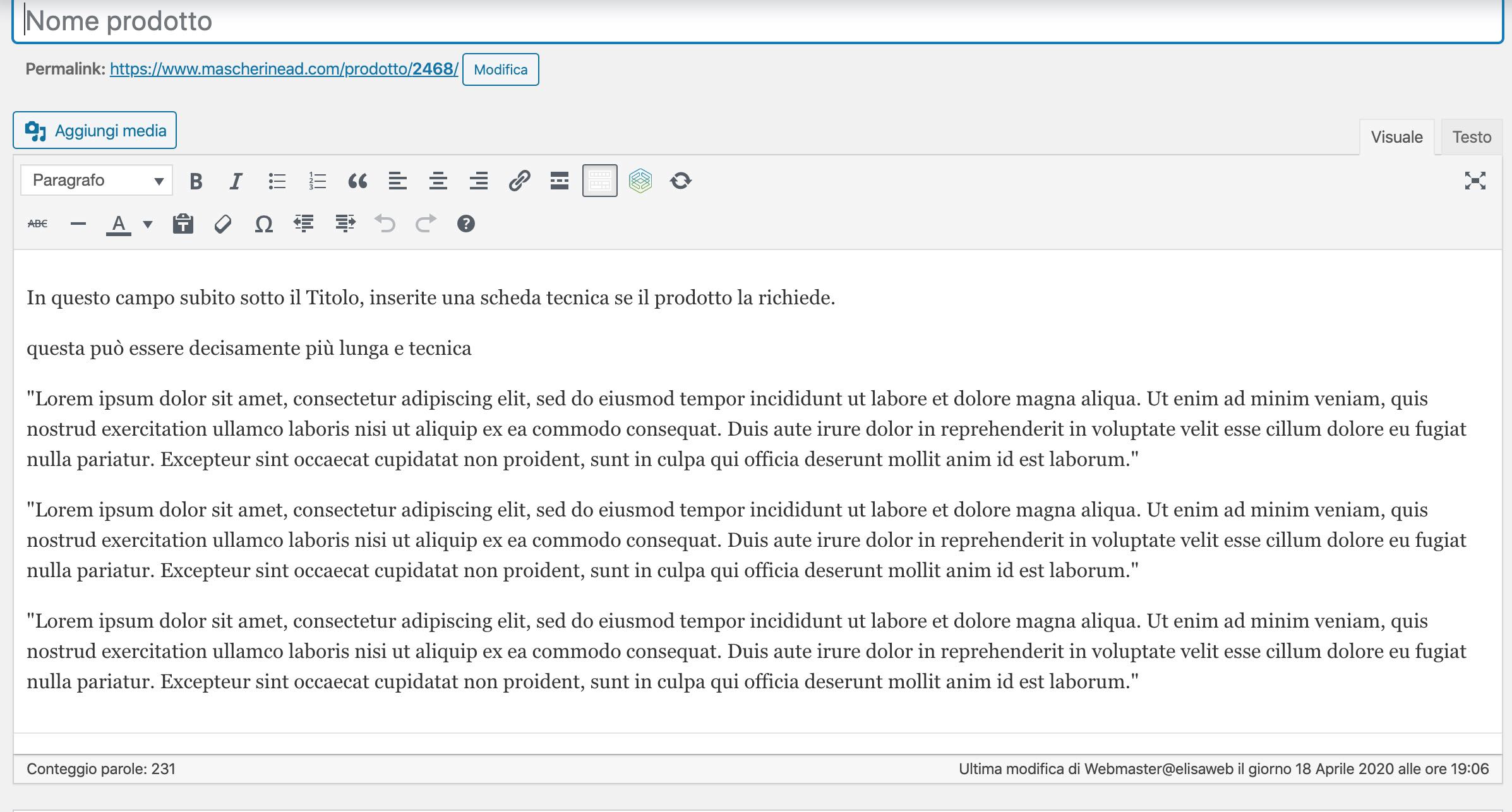Toggle bold formatting in editor toolbar
The width and height of the screenshot is (1512, 812).
[196, 181]
